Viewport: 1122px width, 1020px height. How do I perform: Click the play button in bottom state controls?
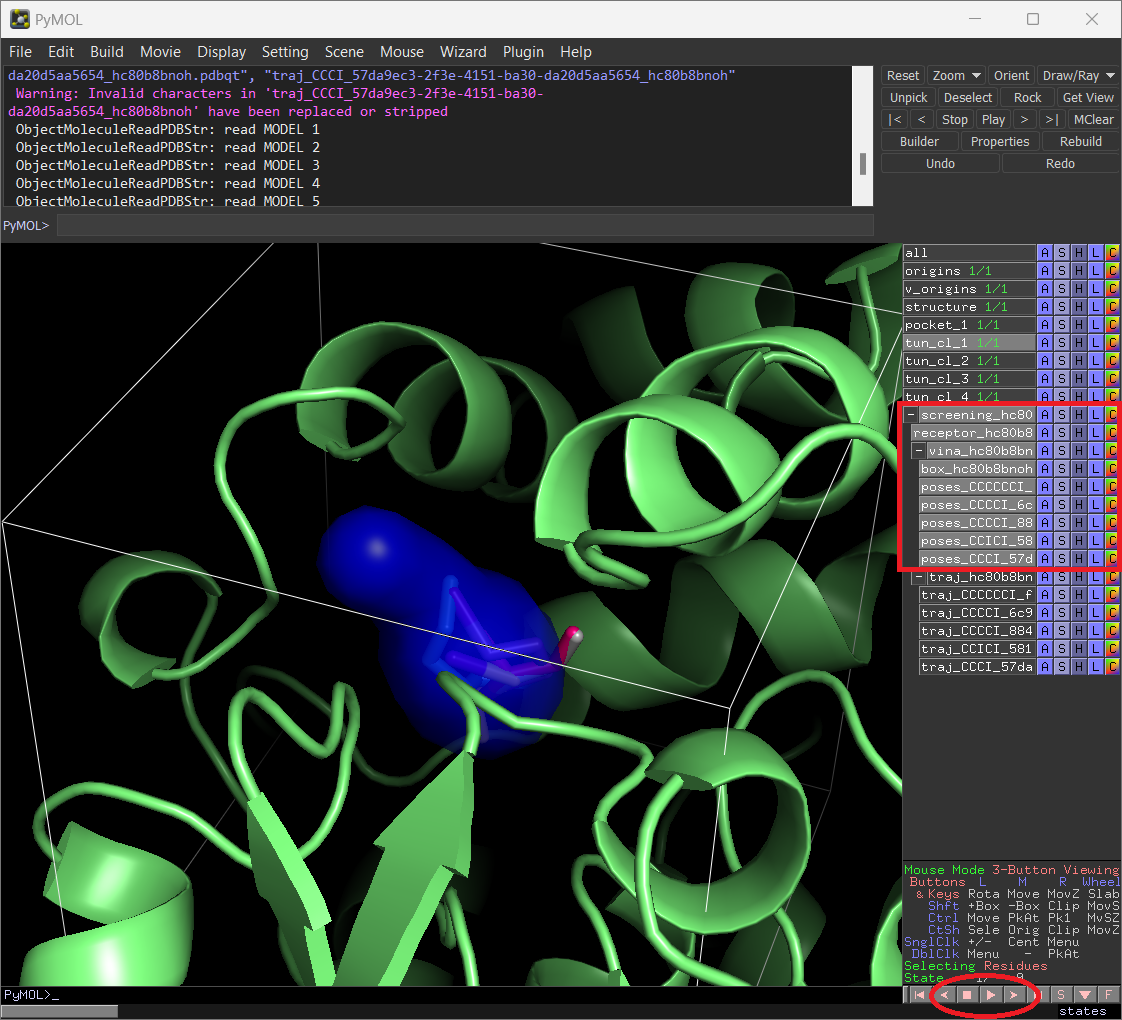click(990, 995)
